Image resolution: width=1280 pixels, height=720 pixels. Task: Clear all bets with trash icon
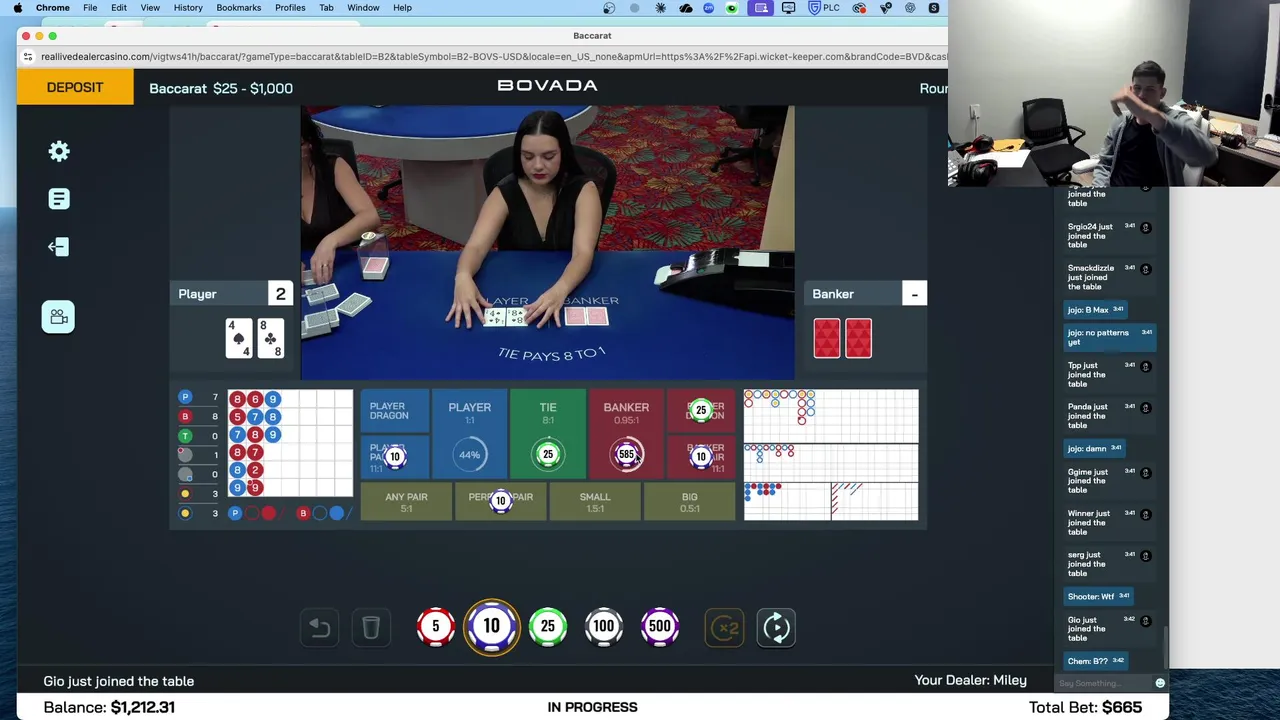(x=371, y=628)
